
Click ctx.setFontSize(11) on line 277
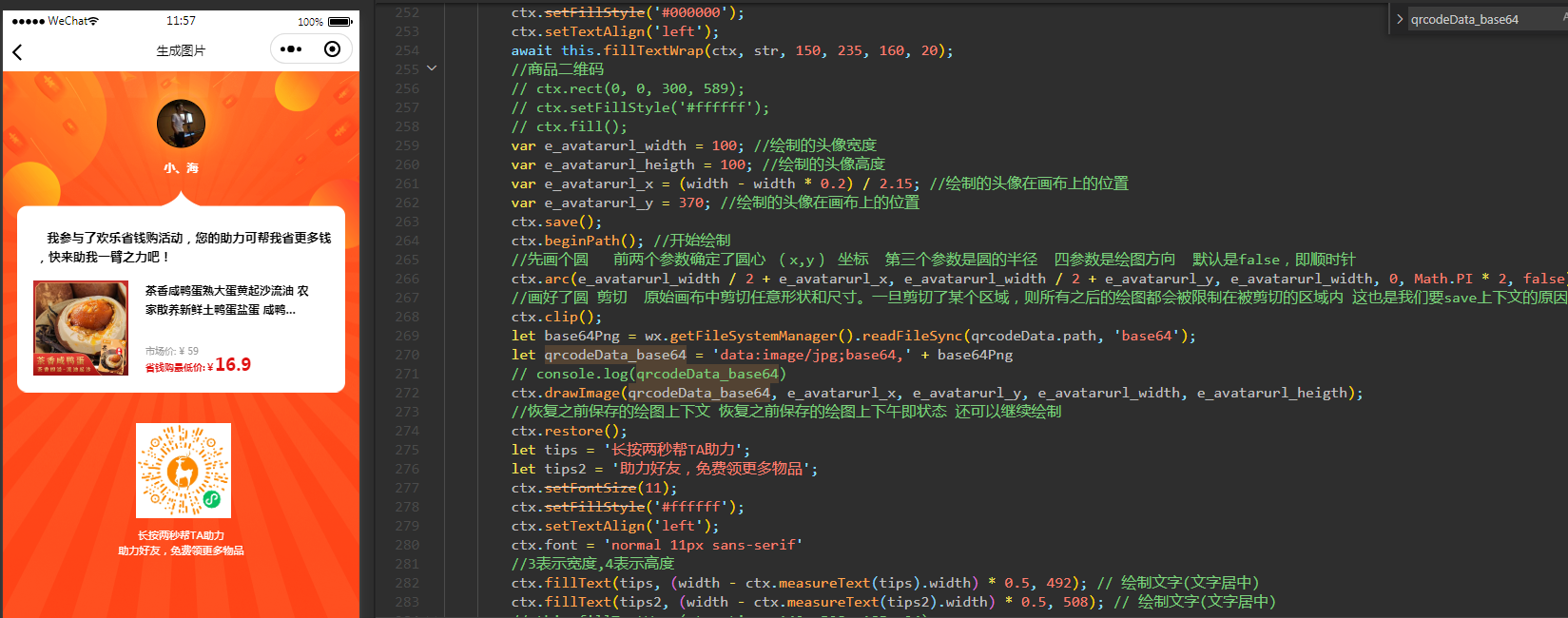coord(593,488)
